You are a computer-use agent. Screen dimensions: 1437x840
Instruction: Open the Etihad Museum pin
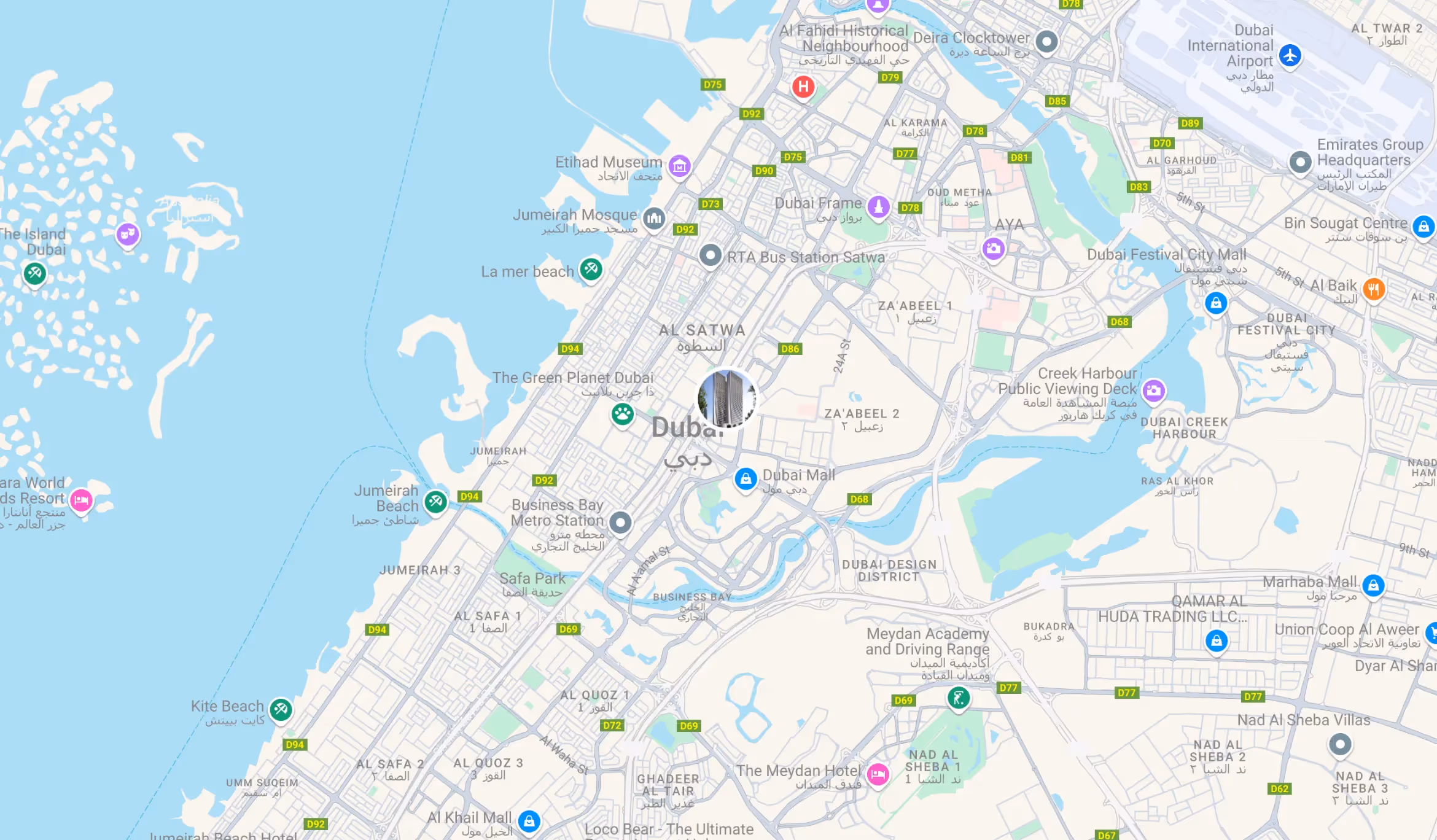(680, 166)
